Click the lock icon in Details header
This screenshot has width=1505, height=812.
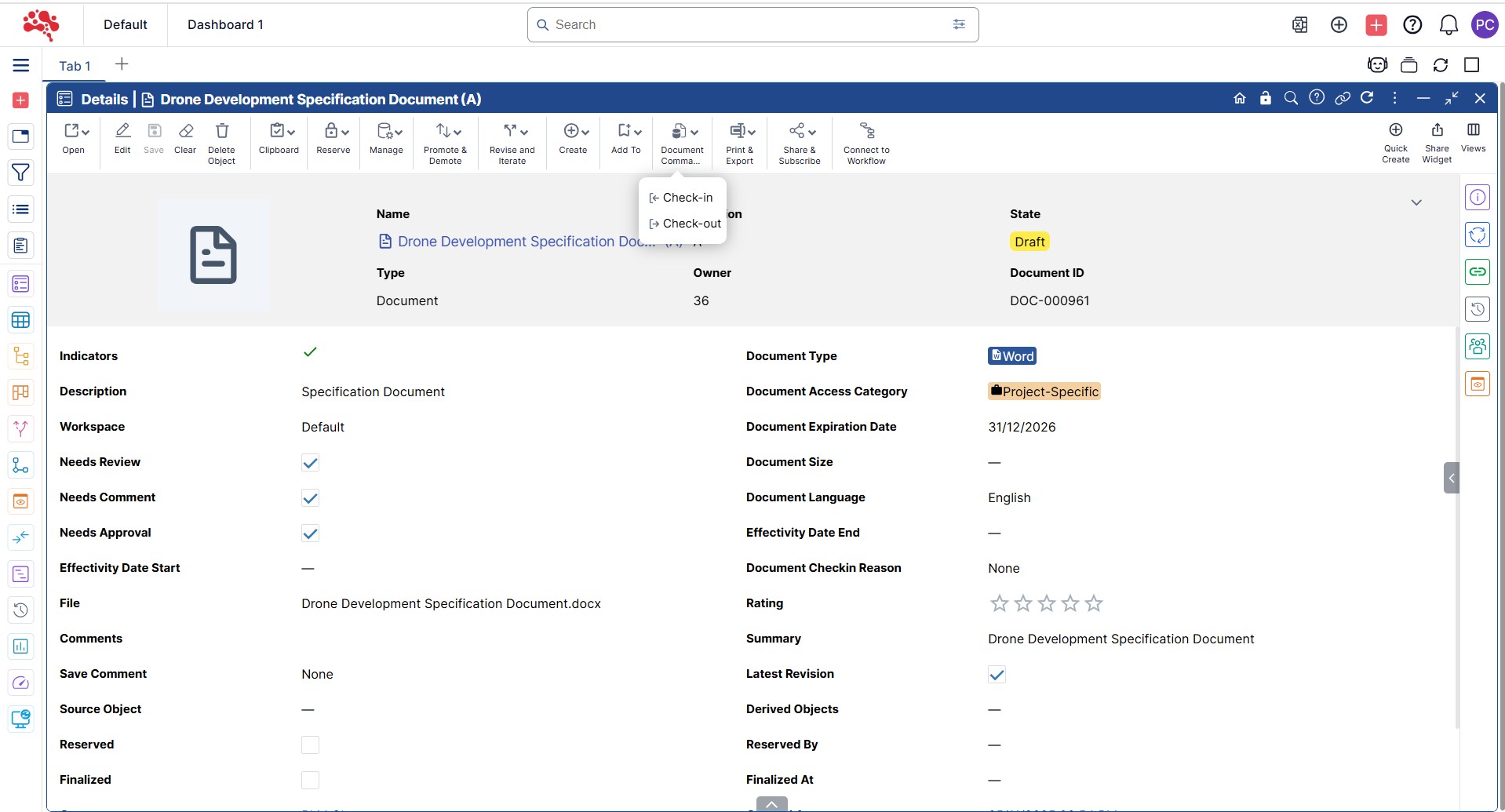1265,98
